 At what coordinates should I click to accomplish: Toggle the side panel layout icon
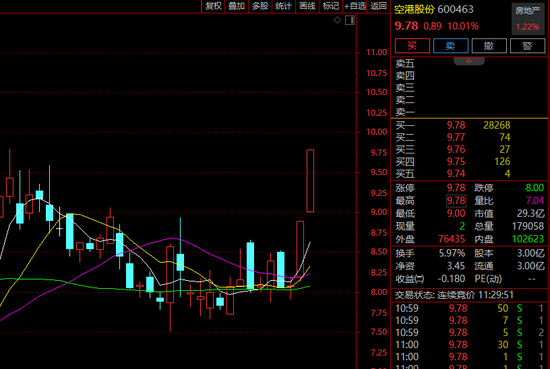click(x=350, y=20)
